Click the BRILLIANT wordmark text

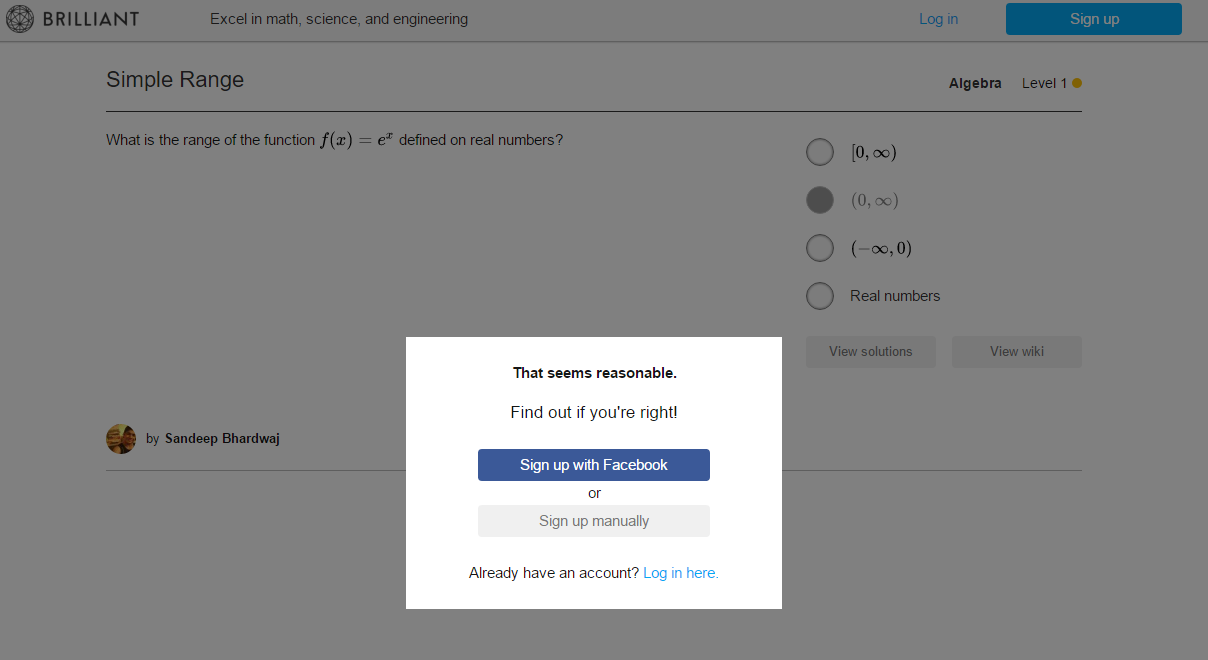tap(91, 19)
